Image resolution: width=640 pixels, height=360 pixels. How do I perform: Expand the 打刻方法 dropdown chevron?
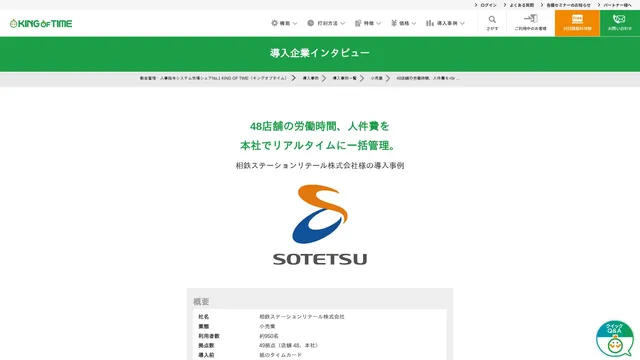coord(342,24)
